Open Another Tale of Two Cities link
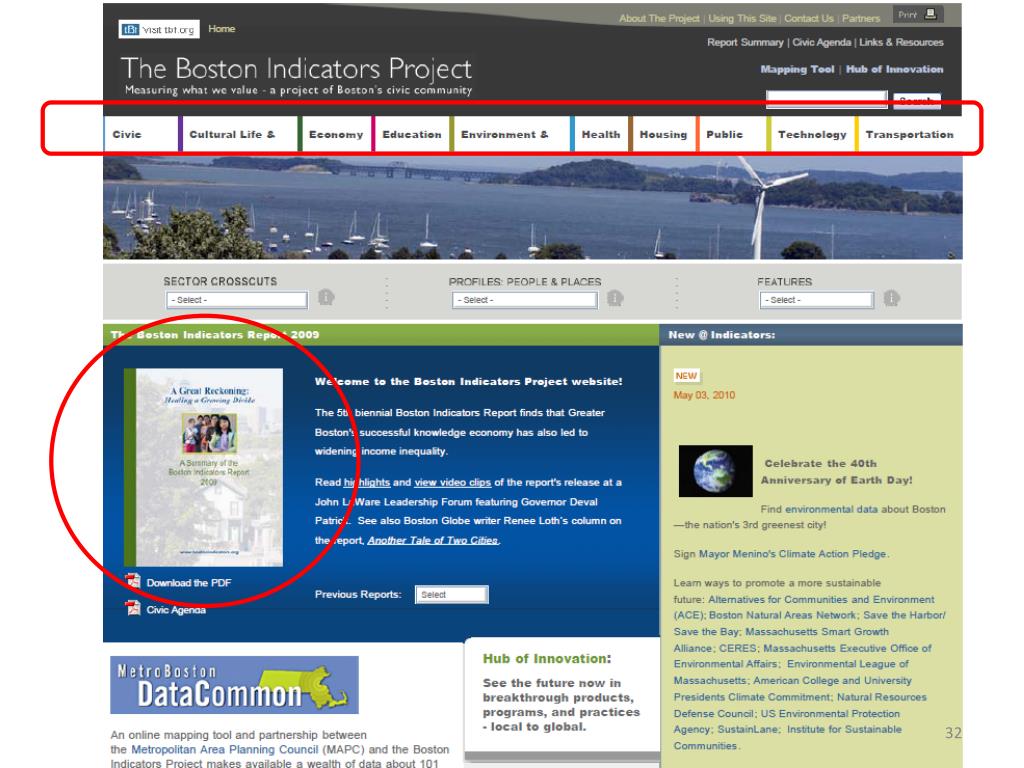1024x768 pixels. pyautogui.click(x=433, y=540)
